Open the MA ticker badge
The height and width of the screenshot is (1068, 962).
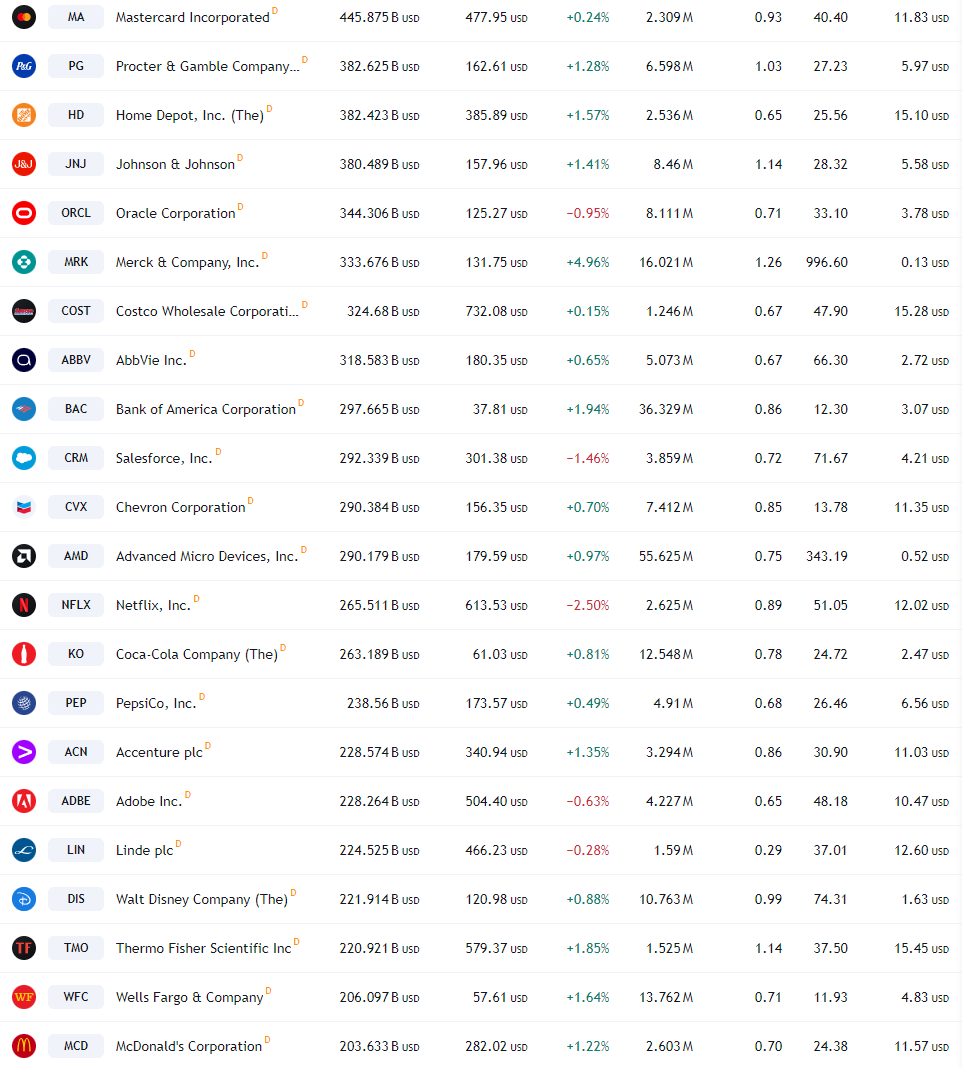click(x=76, y=17)
